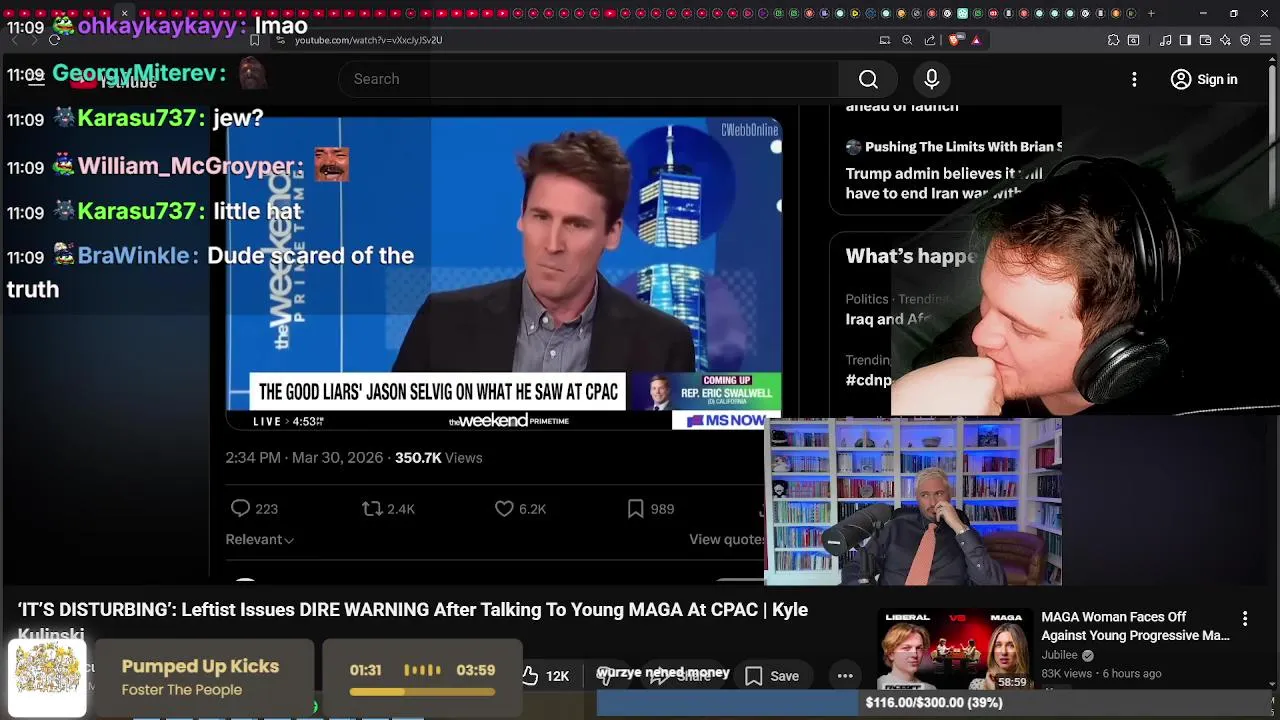1280x720 pixels.
Task: Open the View quotes link
Action: pos(727,539)
